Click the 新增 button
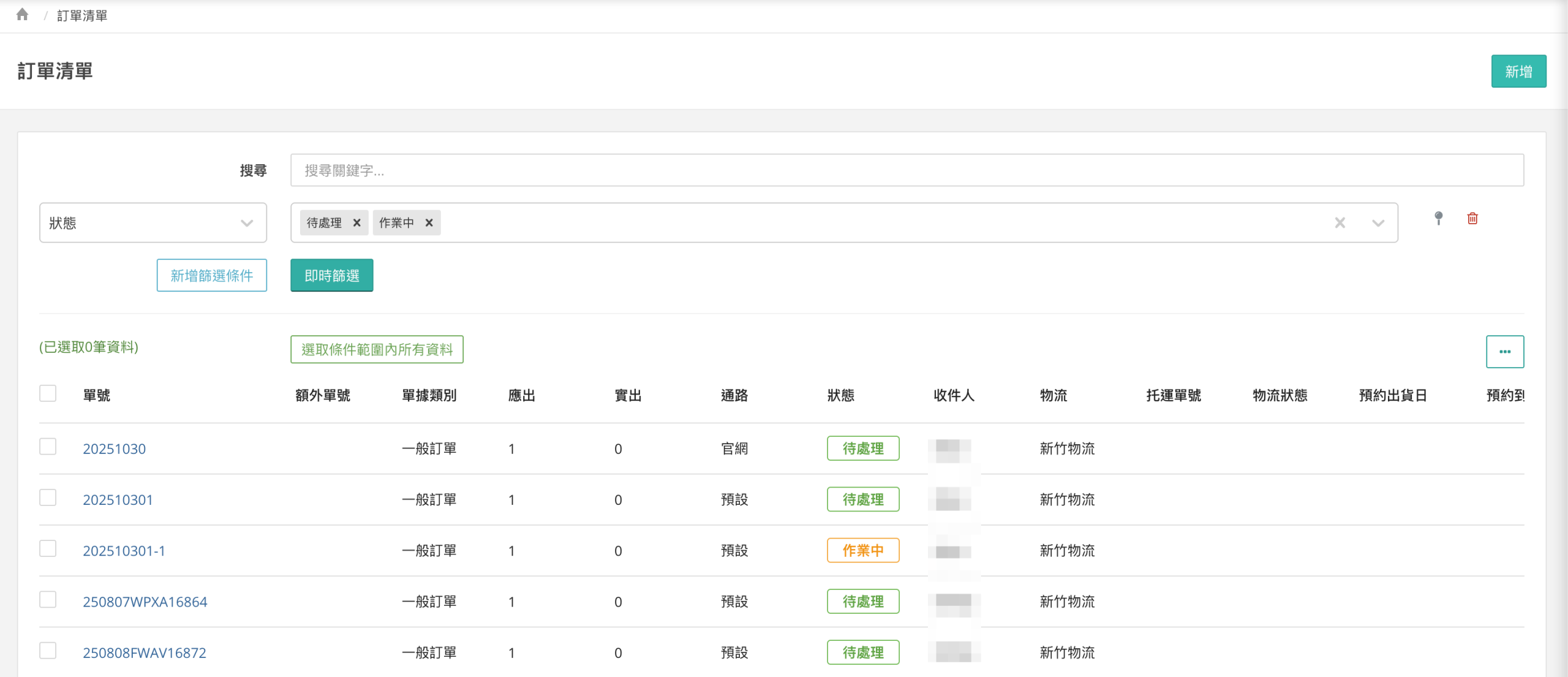 point(1518,72)
